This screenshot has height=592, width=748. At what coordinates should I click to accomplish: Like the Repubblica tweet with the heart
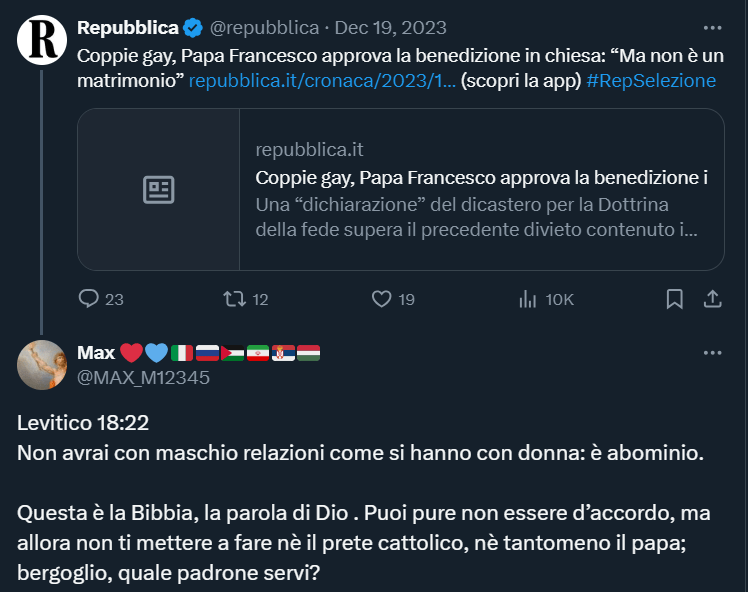pos(381,299)
